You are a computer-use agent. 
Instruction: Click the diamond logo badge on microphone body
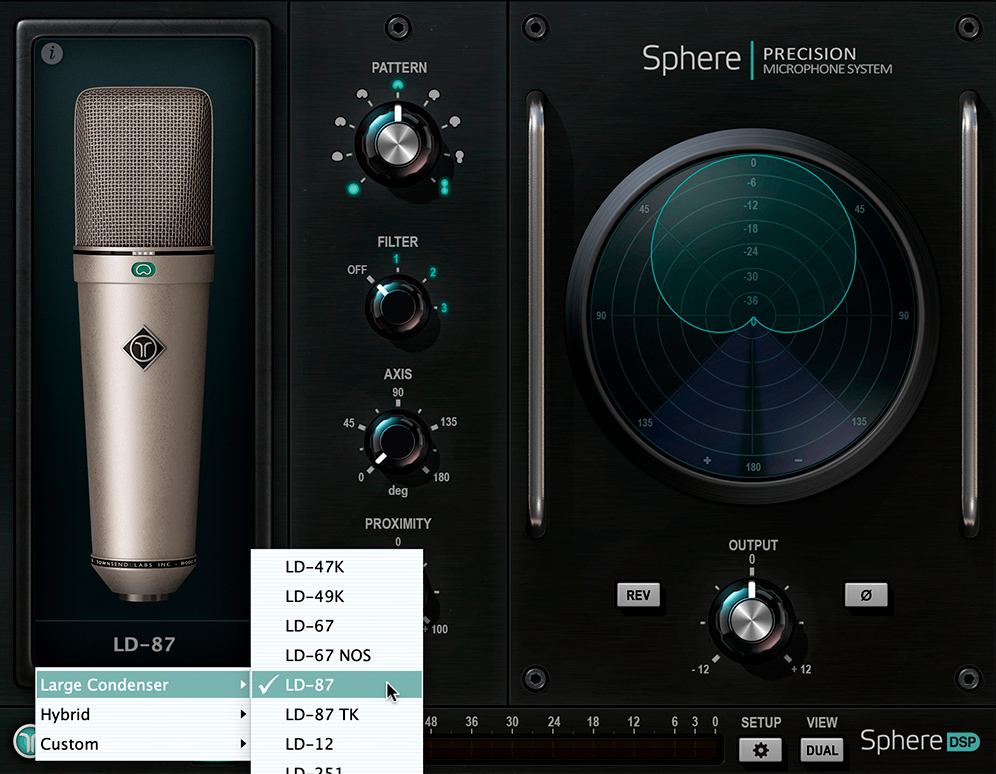pos(143,347)
